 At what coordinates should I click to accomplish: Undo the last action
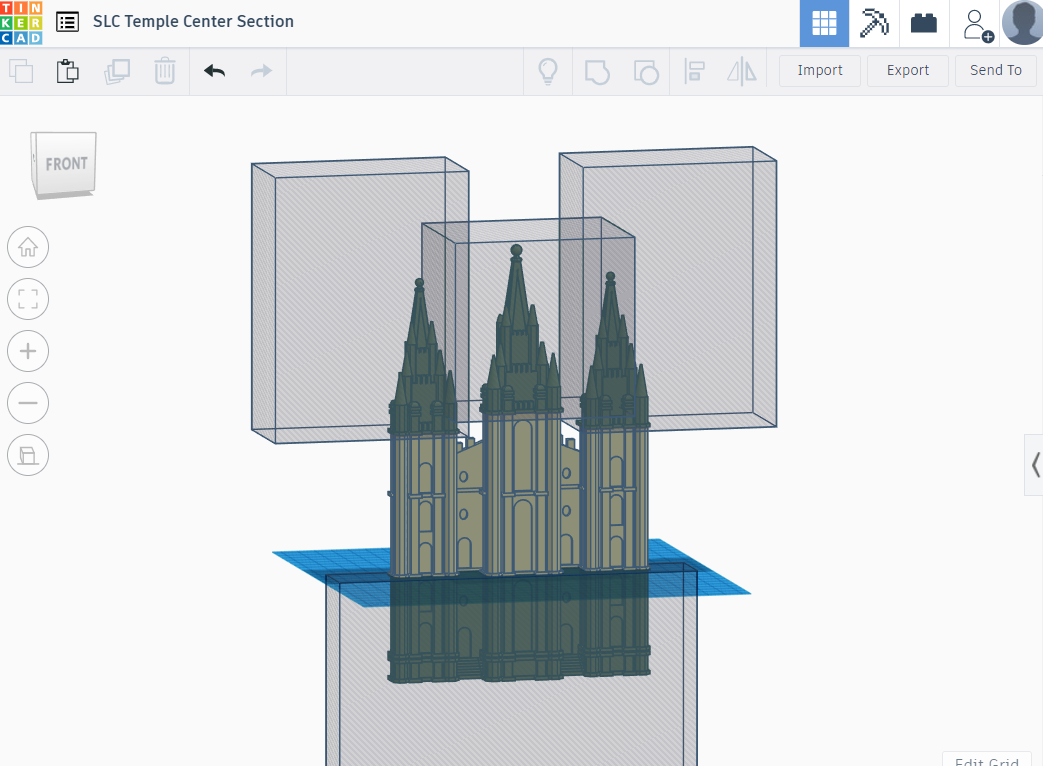[x=213, y=71]
